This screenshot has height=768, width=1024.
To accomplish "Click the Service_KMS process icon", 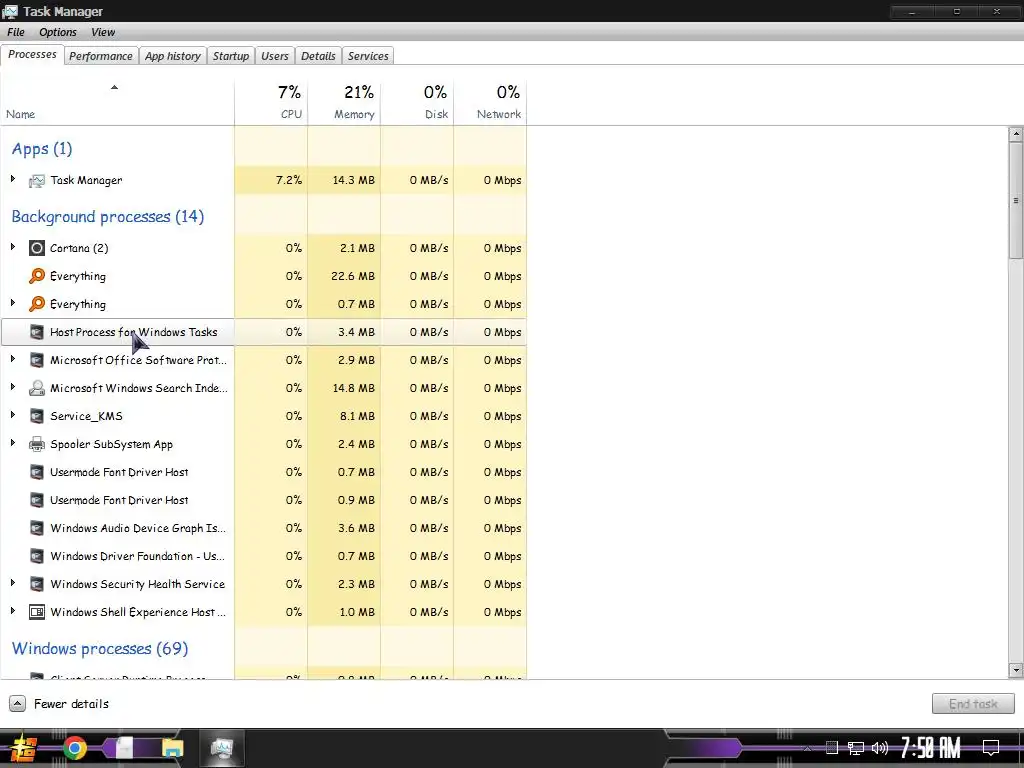I will [x=37, y=417].
